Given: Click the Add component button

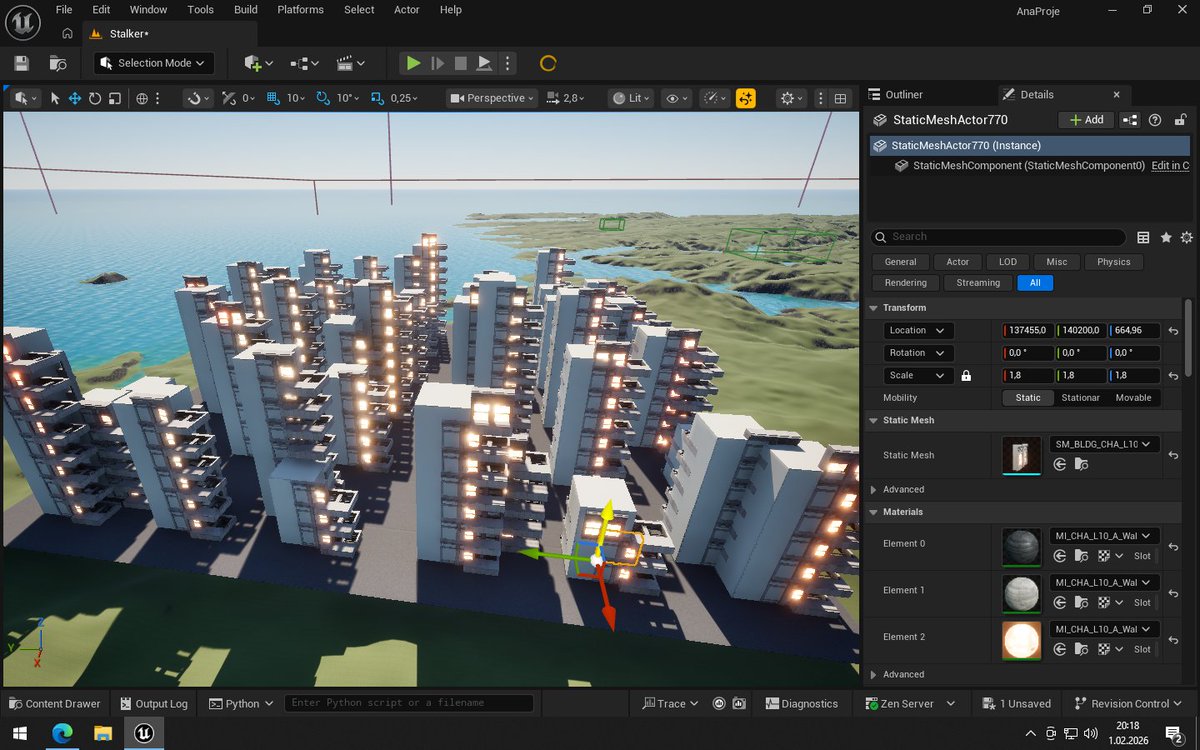Looking at the screenshot, I should point(1086,120).
